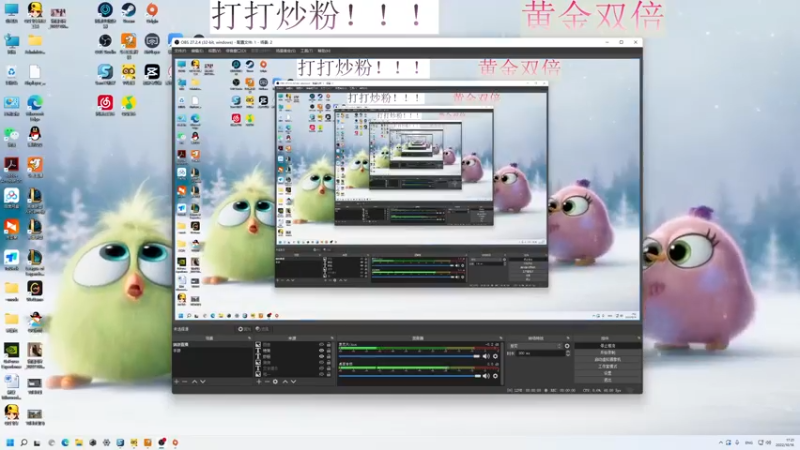Open the QQ Music yellow-green shortcut
This screenshot has height=450, width=800.
point(129,104)
